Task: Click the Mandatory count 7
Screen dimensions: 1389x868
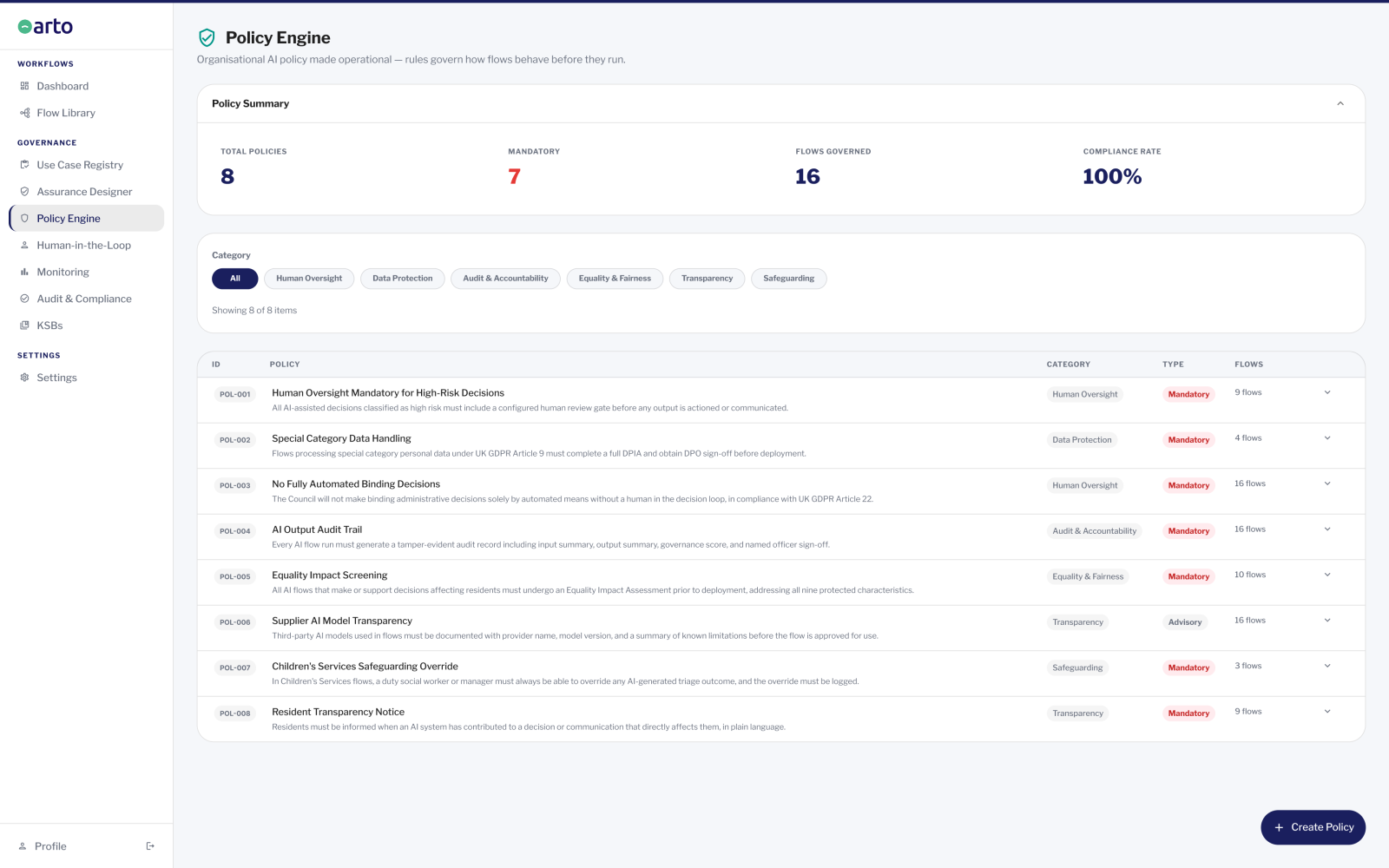Action: tap(514, 176)
